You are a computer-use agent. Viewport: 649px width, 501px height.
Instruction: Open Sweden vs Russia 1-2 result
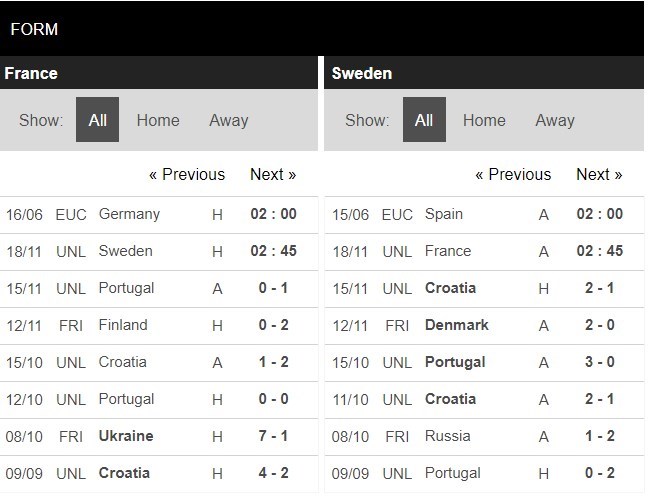pos(599,436)
